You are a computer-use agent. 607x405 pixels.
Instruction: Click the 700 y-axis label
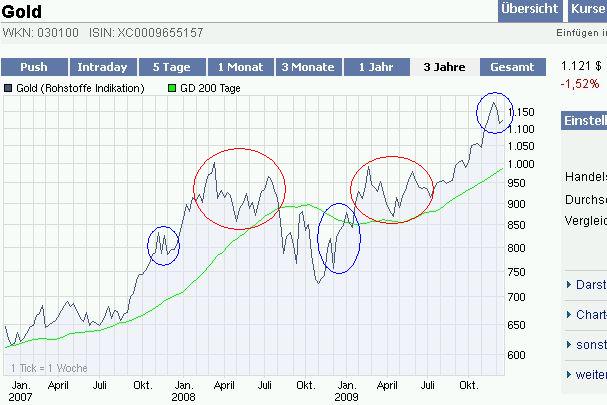516,297
